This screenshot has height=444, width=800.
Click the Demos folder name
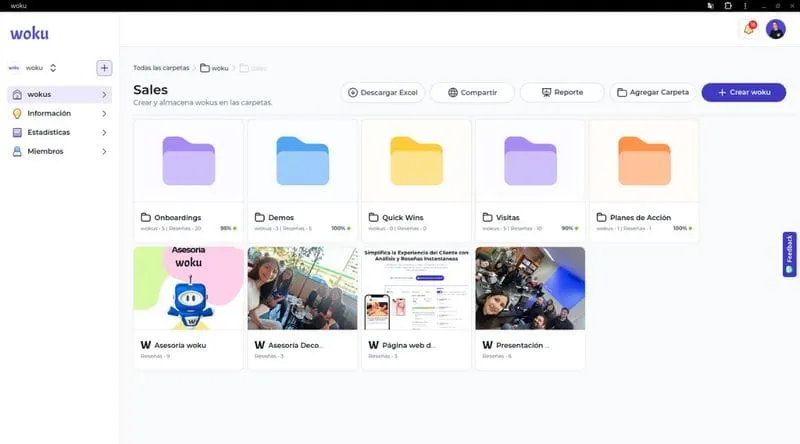click(281, 217)
